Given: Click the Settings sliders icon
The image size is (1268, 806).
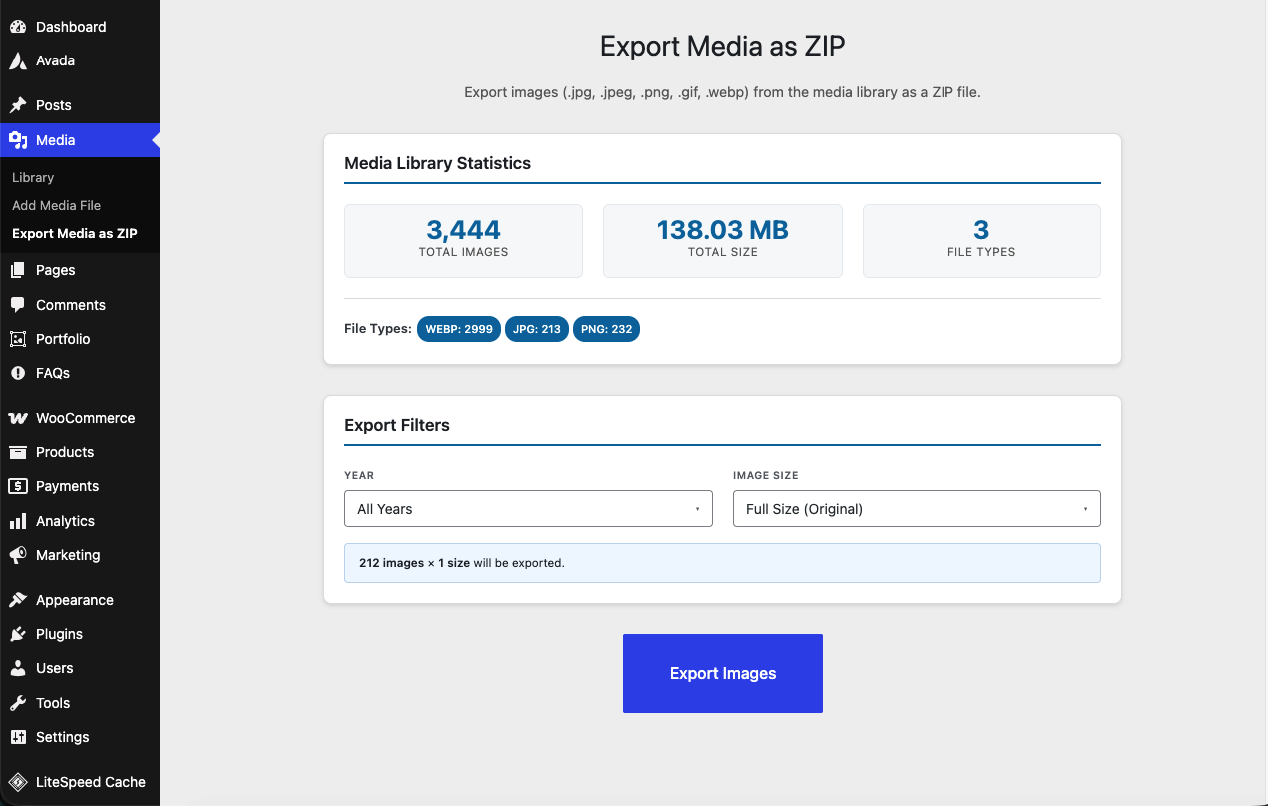Looking at the screenshot, I should [18, 737].
